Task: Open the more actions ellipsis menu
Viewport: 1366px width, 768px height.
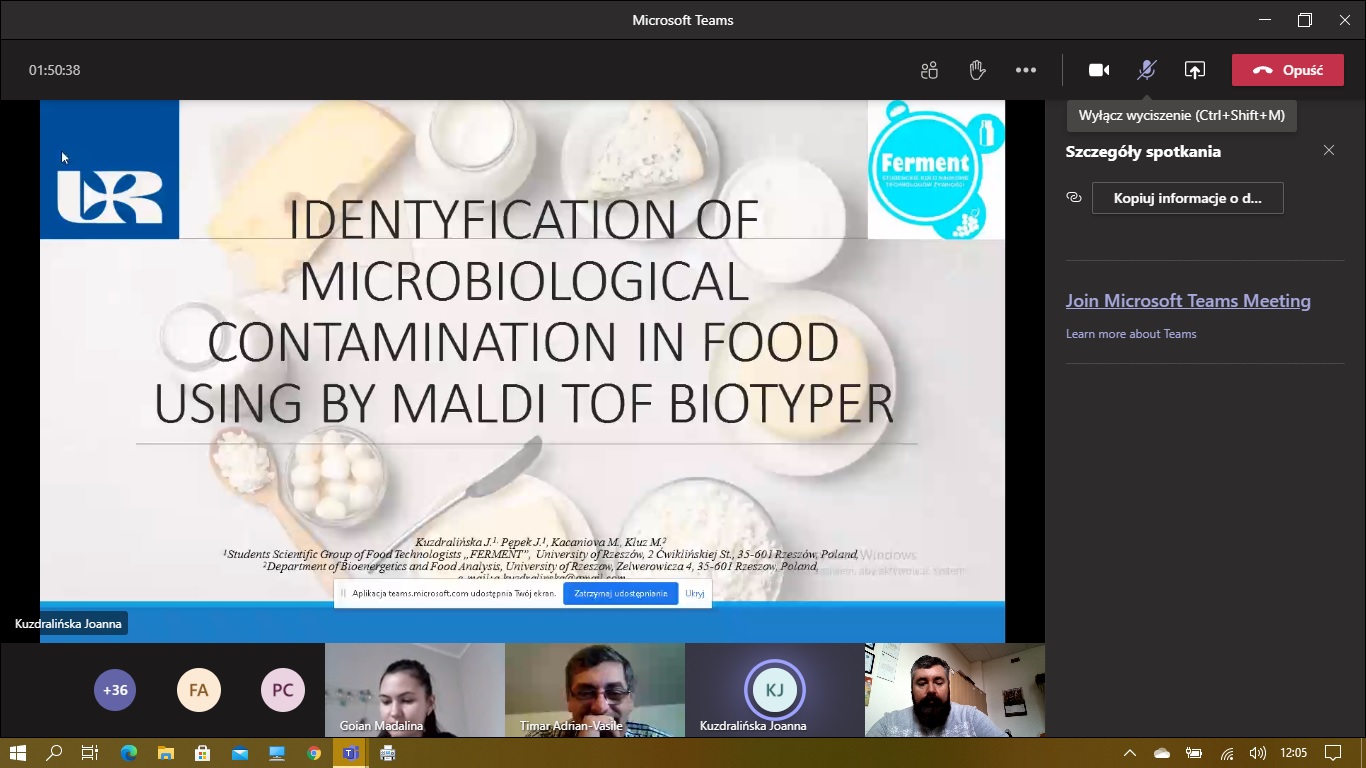Action: tap(1025, 70)
